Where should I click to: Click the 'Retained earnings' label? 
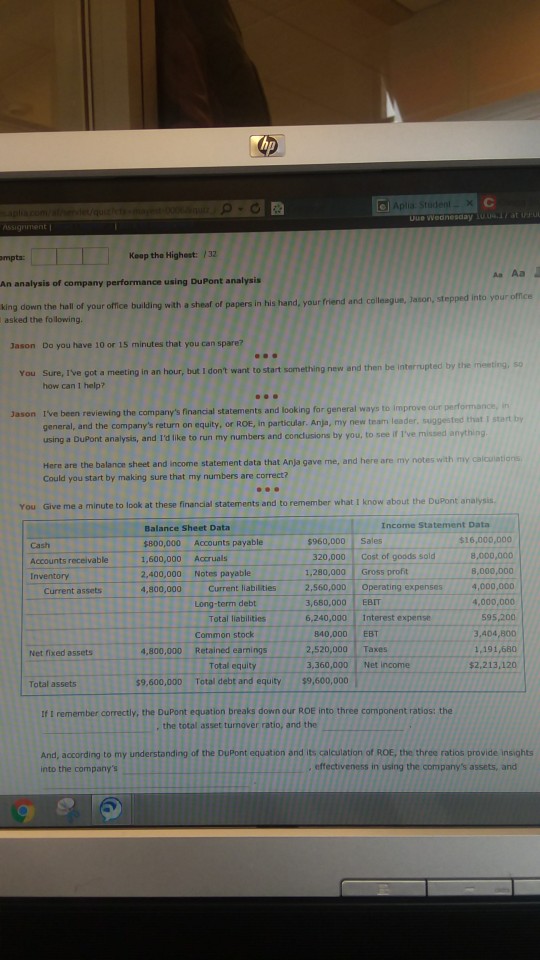pos(231,650)
